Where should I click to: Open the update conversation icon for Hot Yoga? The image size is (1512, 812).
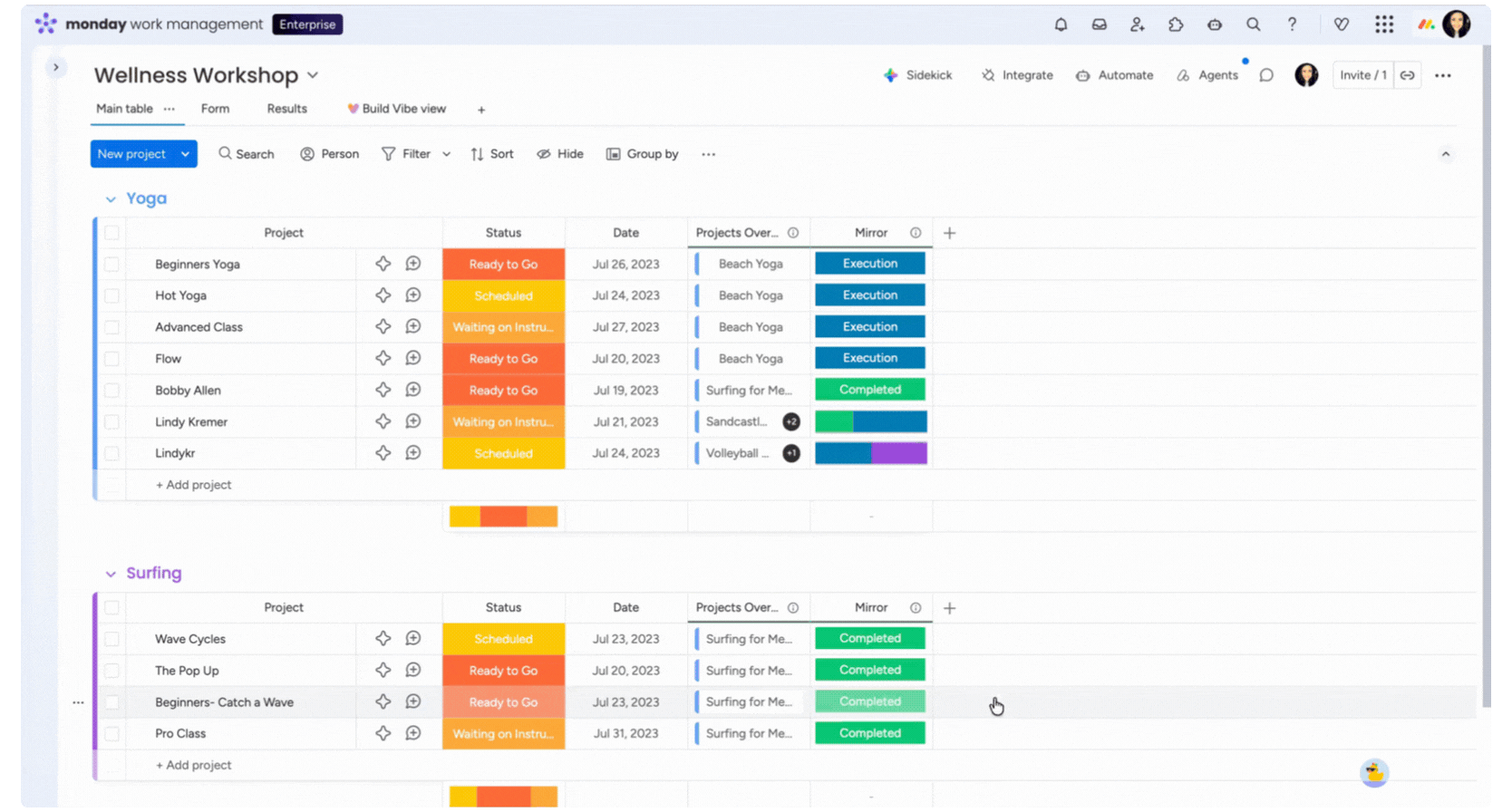point(413,295)
